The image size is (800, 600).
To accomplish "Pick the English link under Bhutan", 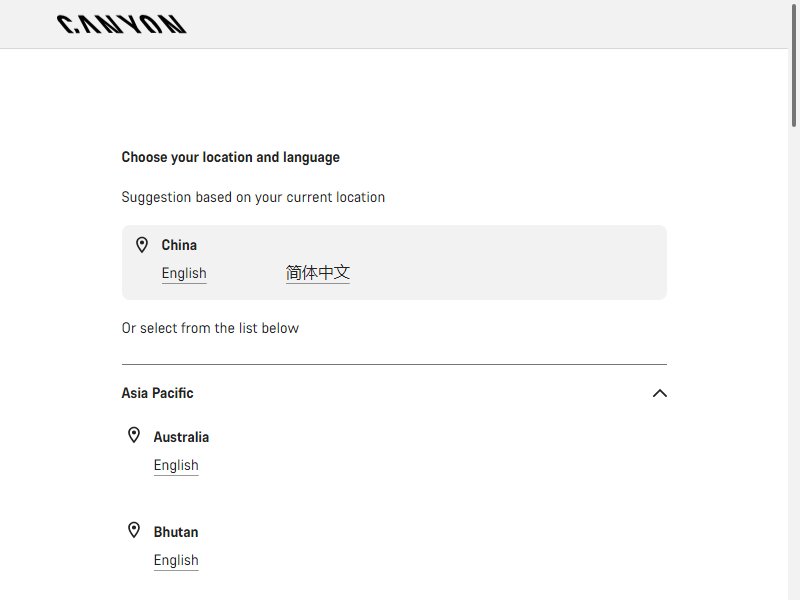I will tap(176, 560).
